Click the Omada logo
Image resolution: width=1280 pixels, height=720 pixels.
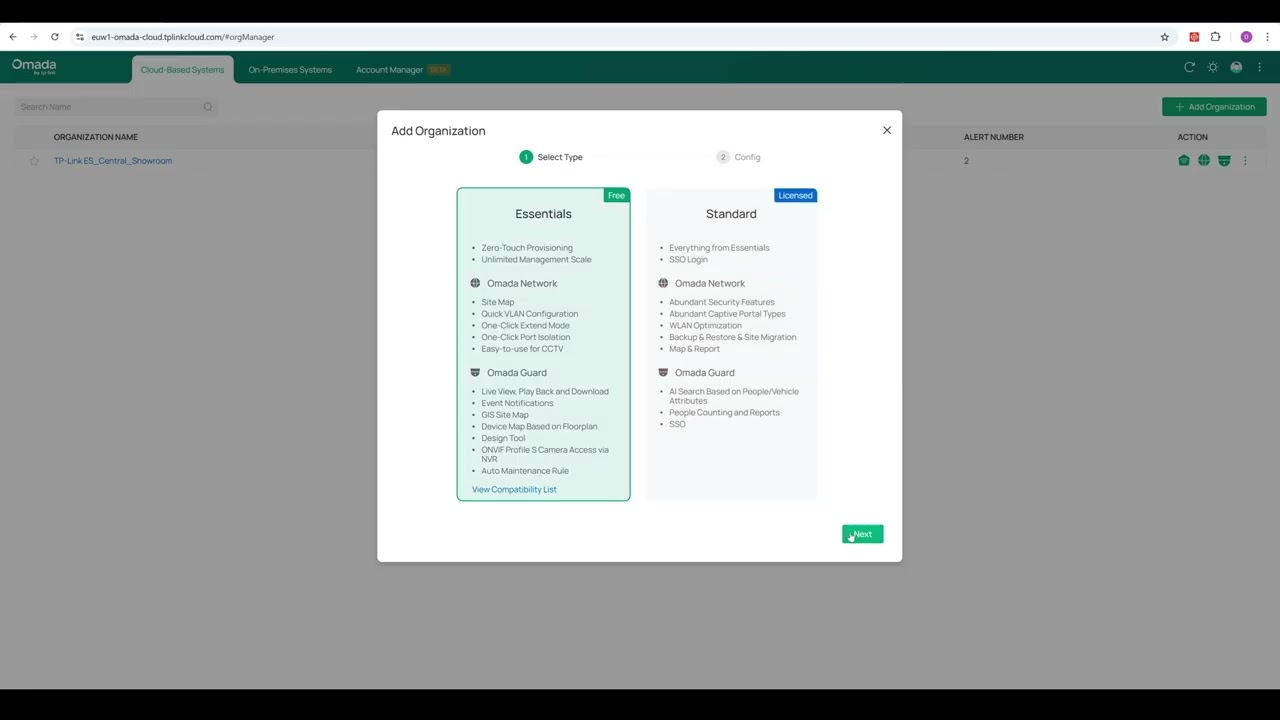[34, 67]
